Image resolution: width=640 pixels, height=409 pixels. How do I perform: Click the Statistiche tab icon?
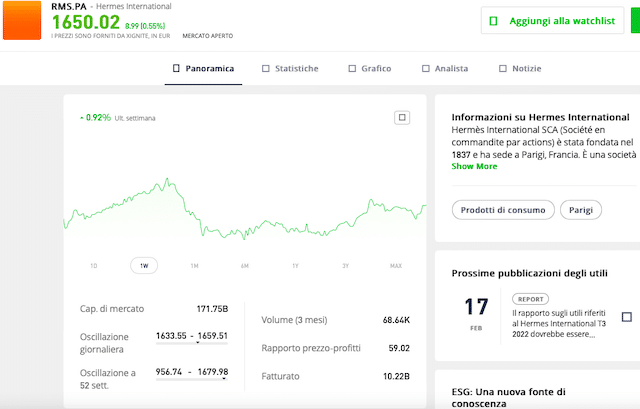(266, 69)
